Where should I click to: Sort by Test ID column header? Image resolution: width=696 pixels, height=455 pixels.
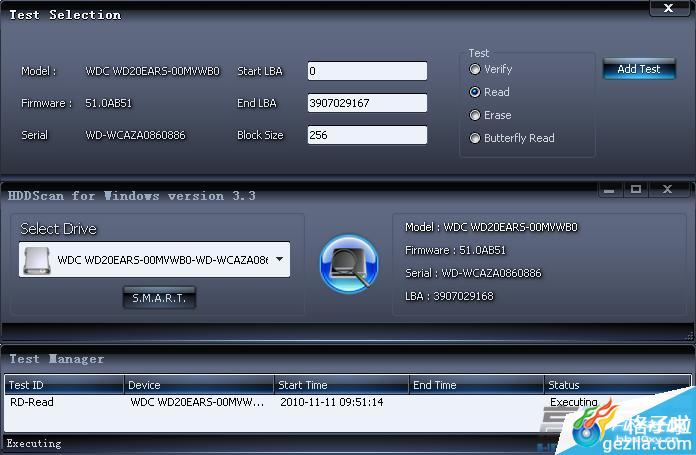64,385
